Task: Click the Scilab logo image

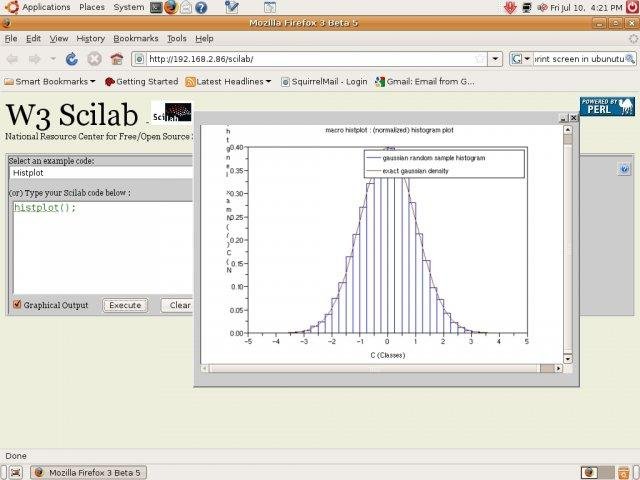Action: pos(171,112)
